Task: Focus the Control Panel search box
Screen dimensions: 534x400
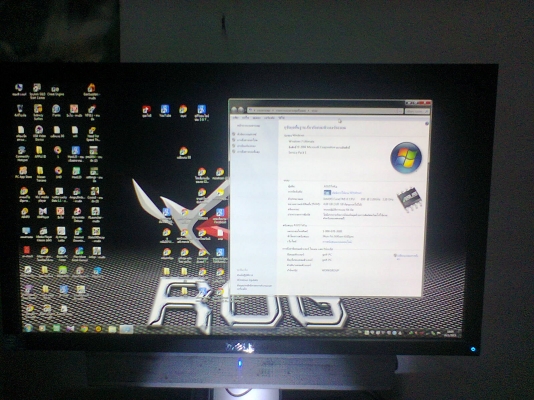Action: point(417,111)
